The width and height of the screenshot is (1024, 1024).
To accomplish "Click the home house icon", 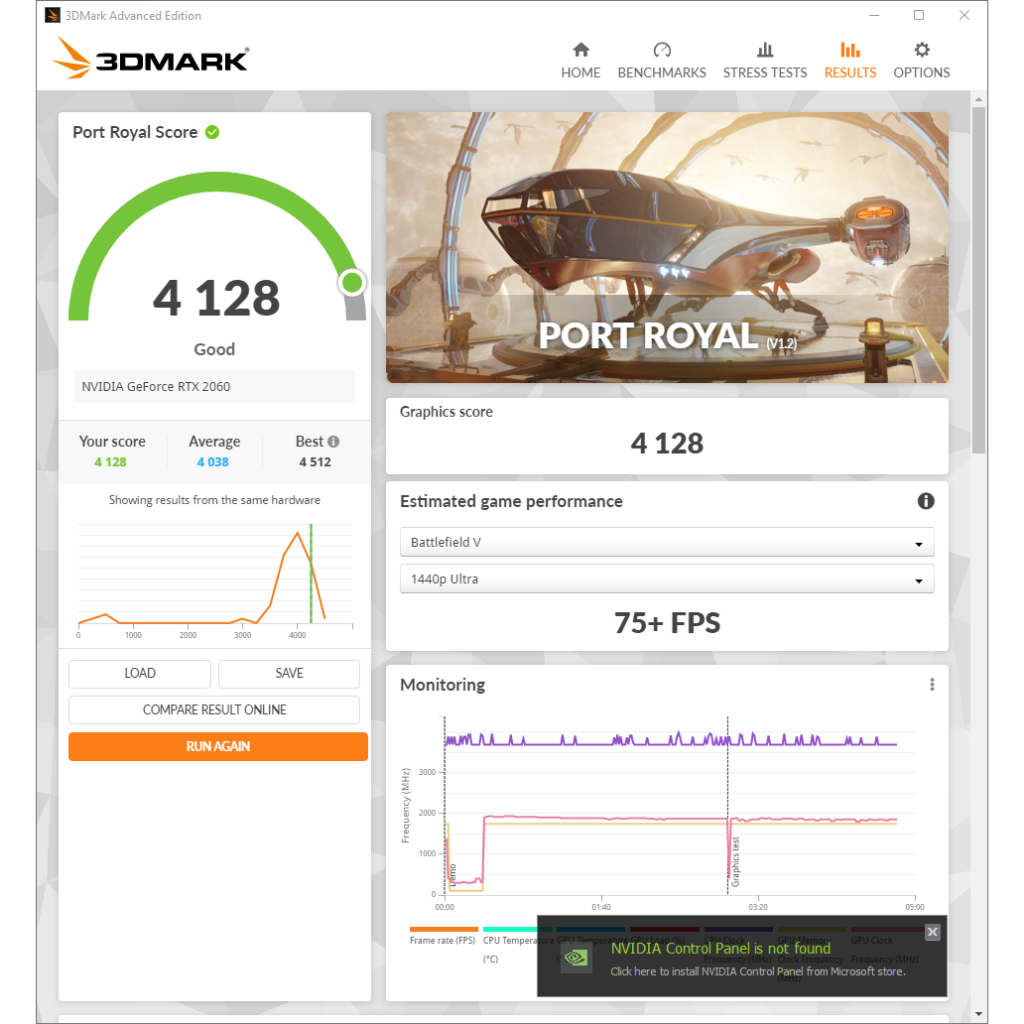I will 581,50.
